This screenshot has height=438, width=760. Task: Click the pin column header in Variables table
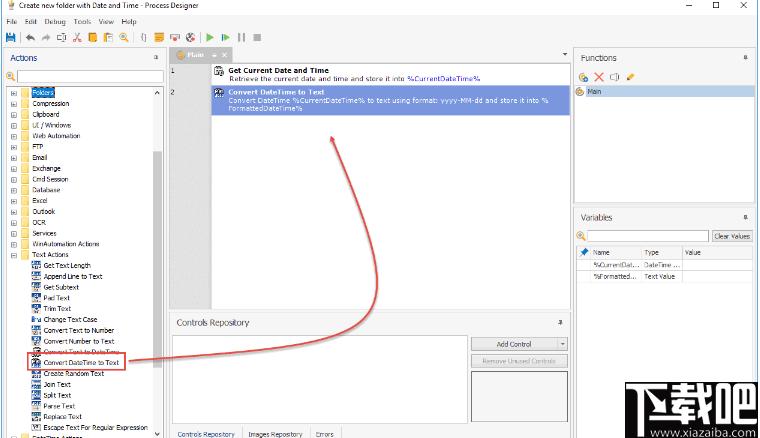(x=585, y=252)
